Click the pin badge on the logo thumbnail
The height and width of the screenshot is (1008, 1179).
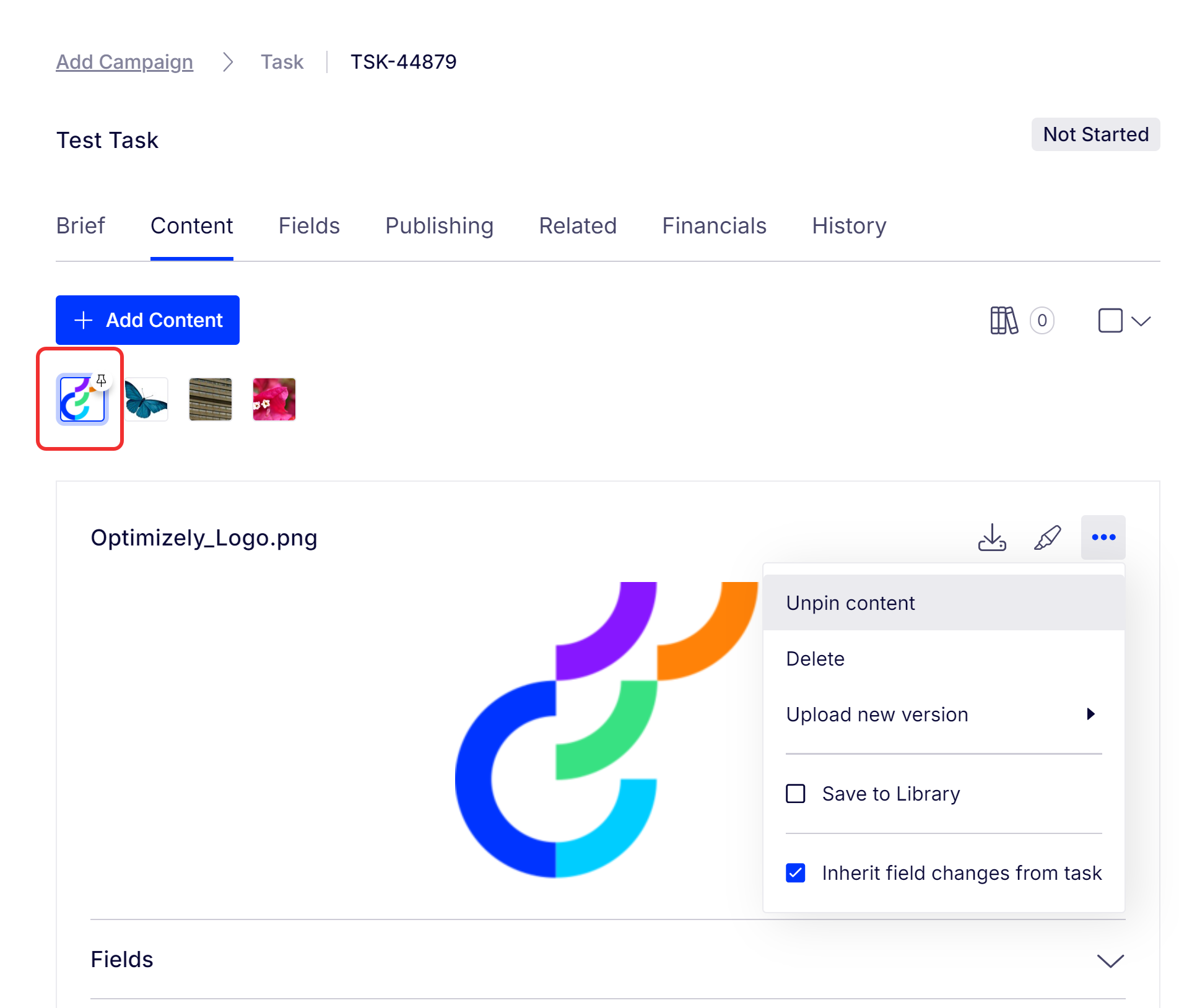click(x=102, y=380)
